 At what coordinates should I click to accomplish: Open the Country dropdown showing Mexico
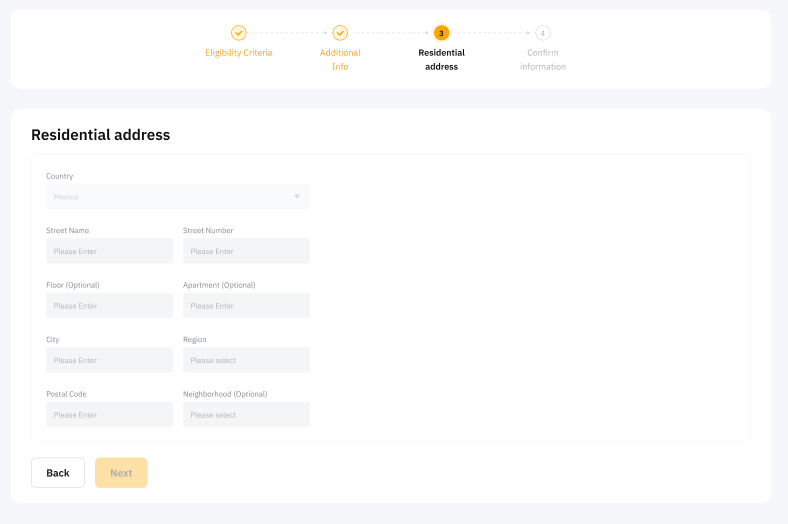click(x=170, y=197)
